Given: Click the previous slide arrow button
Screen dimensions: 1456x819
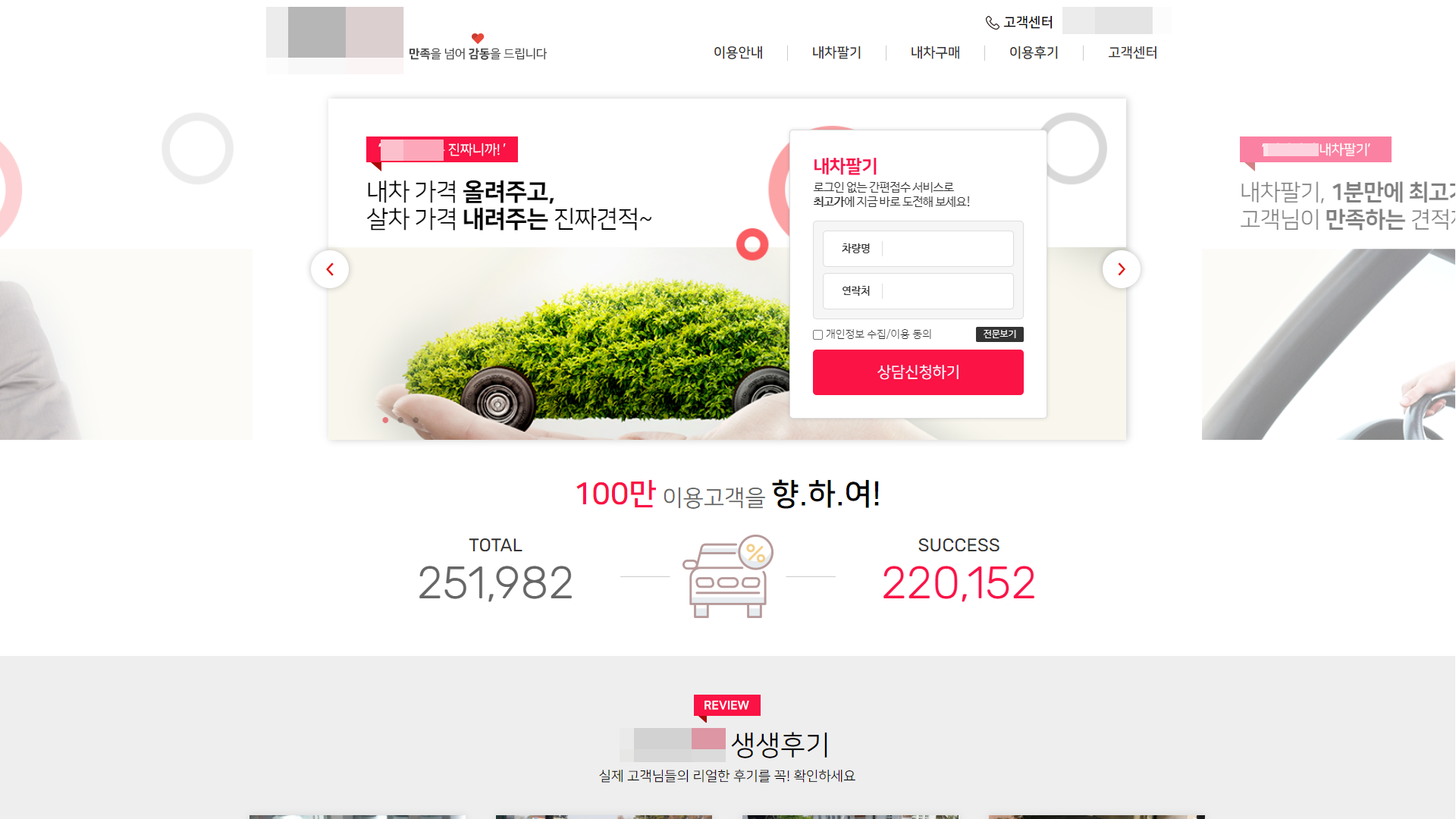Looking at the screenshot, I should click(x=330, y=269).
